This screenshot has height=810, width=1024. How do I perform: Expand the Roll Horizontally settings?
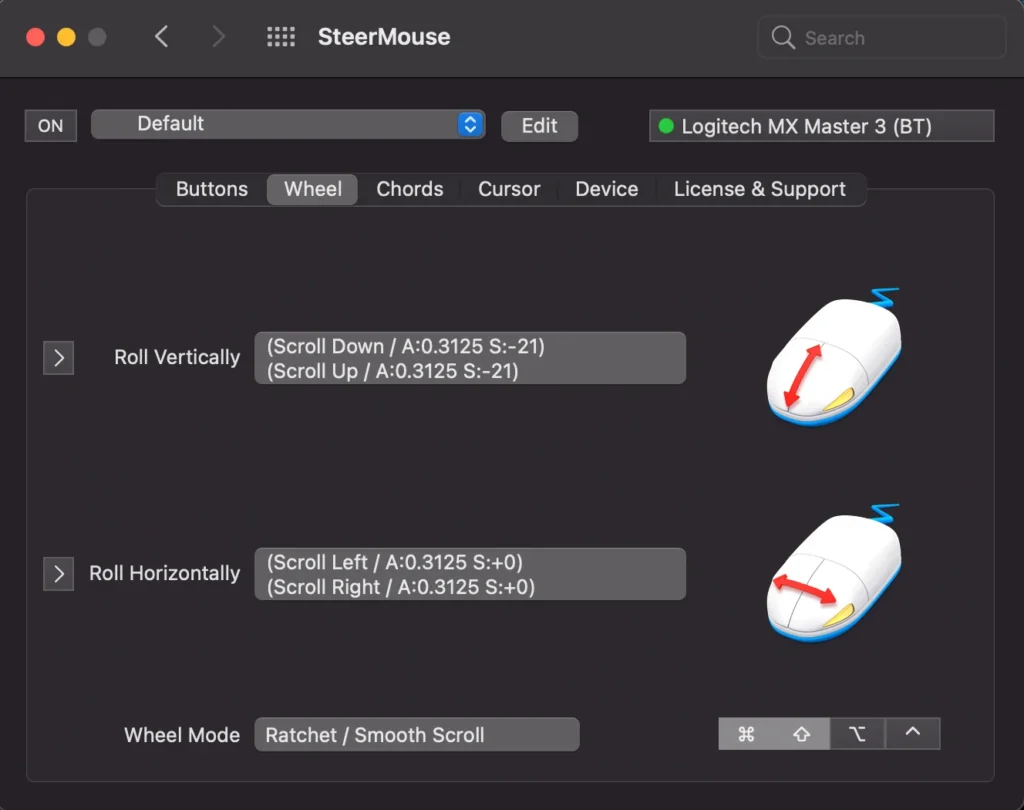coord(58,574)
